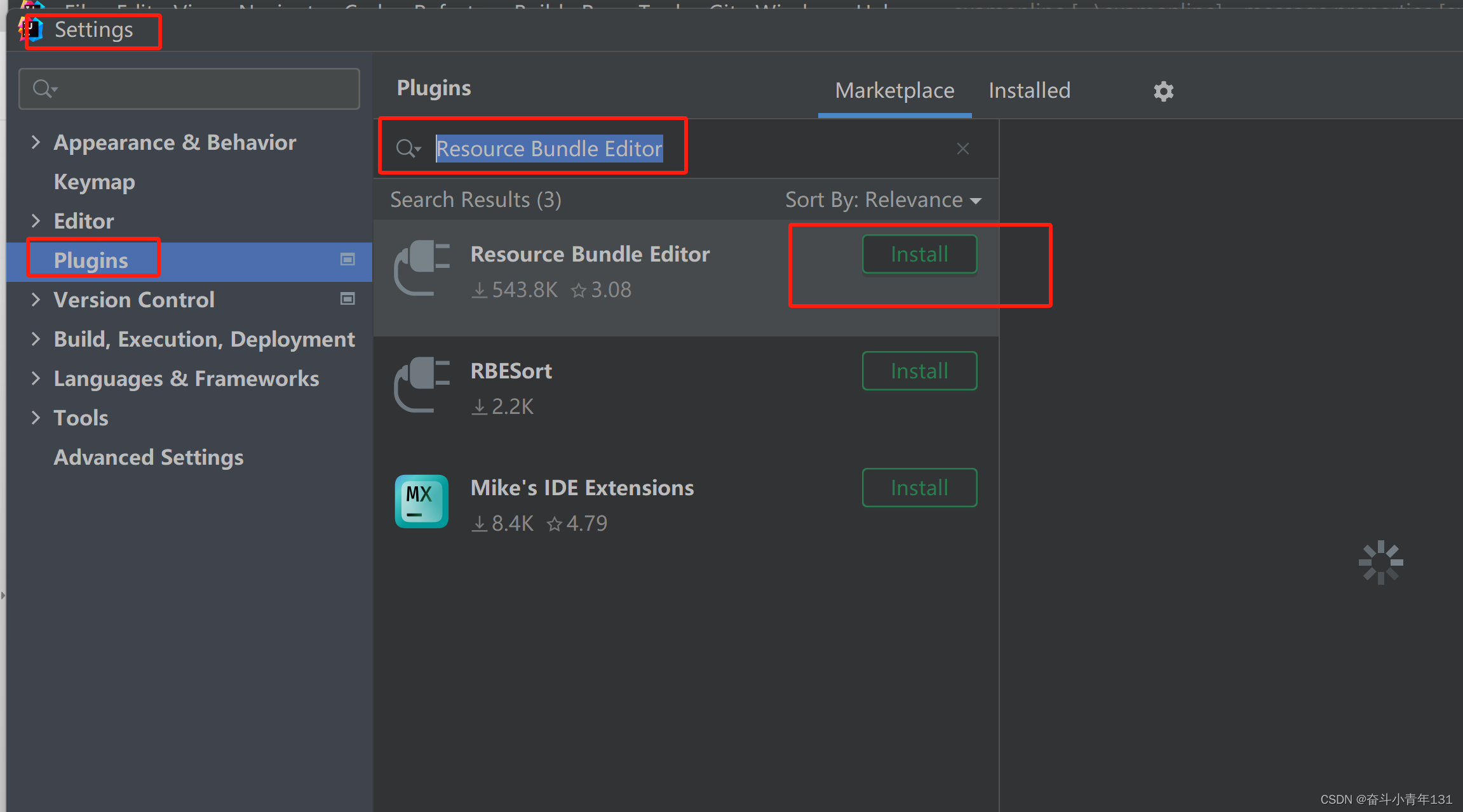The image size is (1463, 812).
Task: Install Mike's IDE Extensions plugin
Action: pos(919,488)
